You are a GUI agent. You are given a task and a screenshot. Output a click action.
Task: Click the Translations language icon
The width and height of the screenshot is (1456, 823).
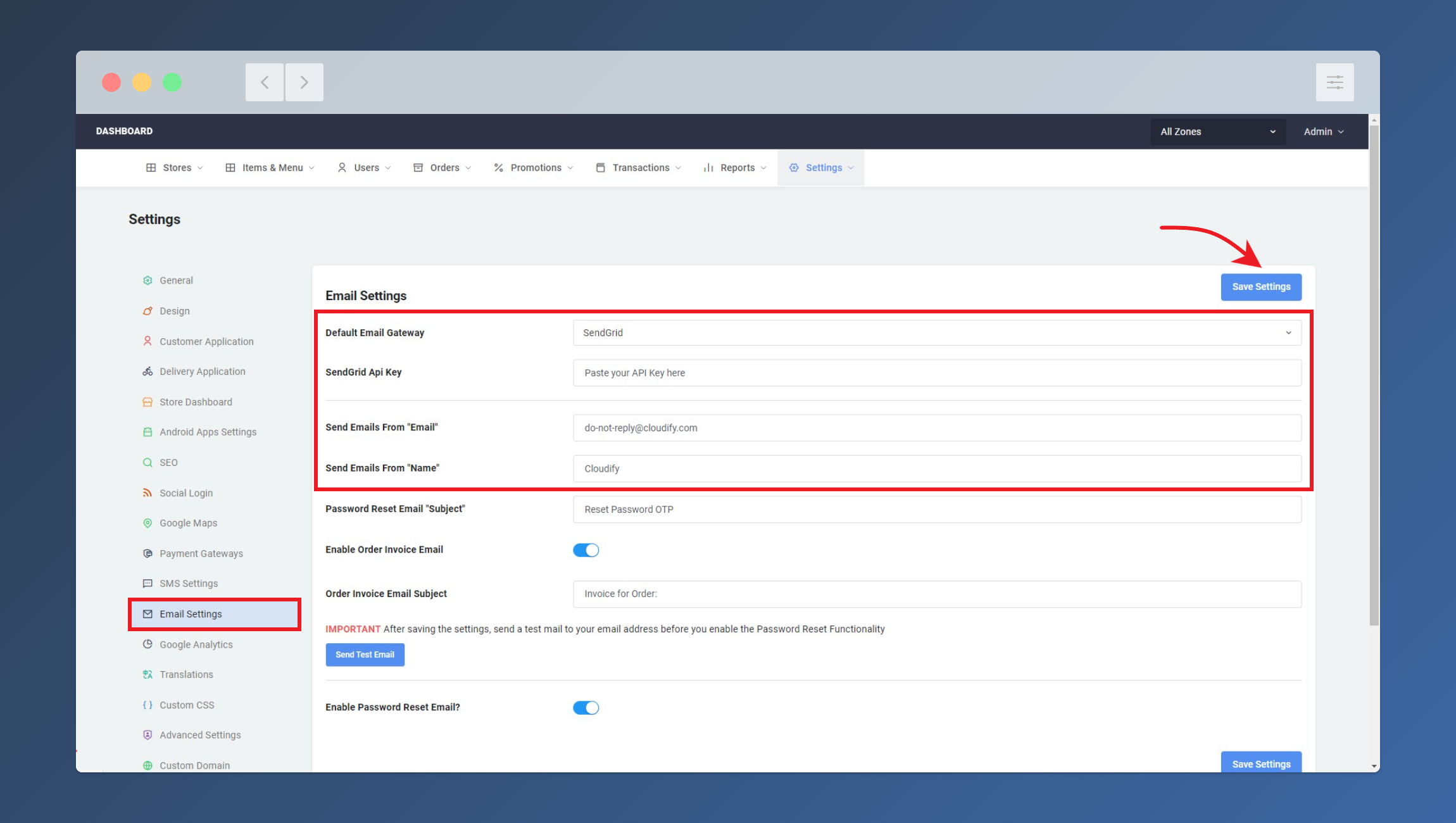[x=147, y=674]
